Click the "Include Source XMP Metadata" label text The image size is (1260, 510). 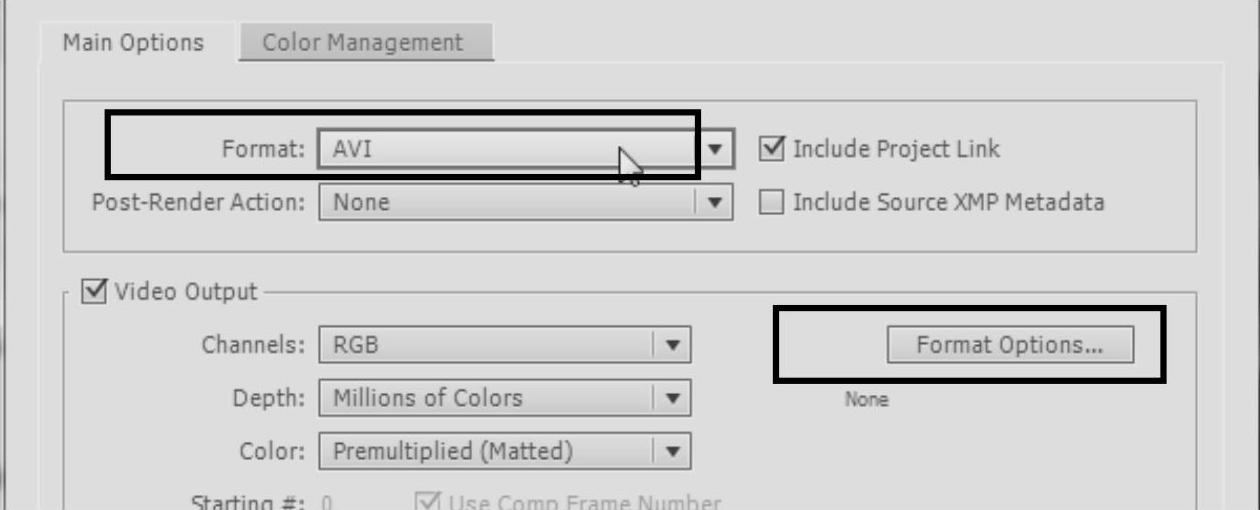(x=948, y=203)
